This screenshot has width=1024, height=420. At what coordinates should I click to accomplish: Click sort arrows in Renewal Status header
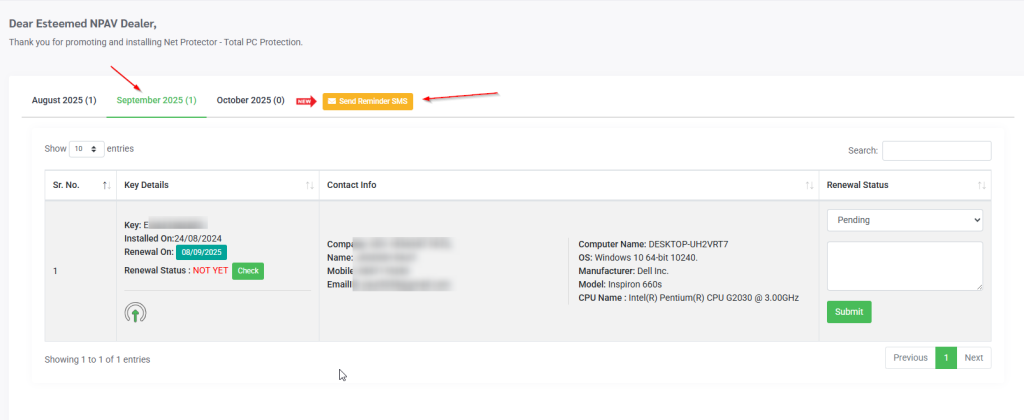point(981,185)
